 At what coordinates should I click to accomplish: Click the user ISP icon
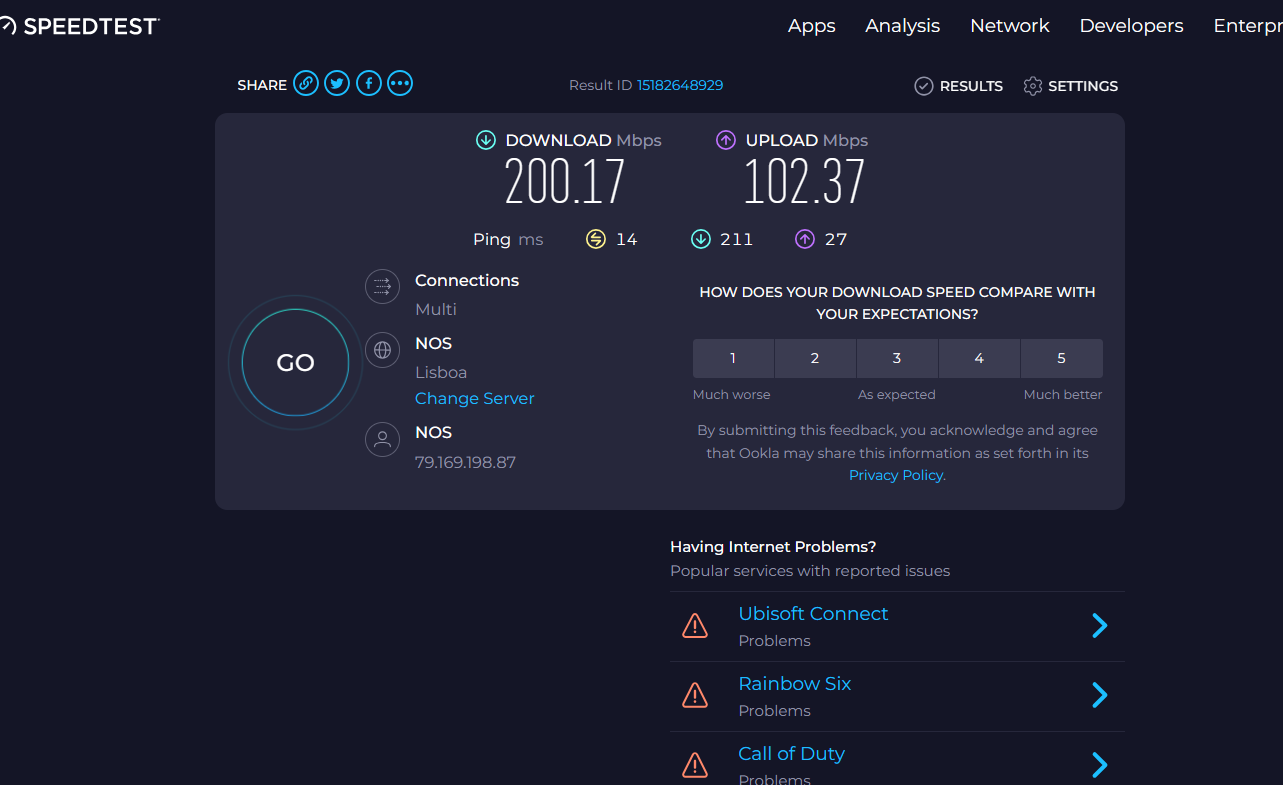click(x=382, y=440)
